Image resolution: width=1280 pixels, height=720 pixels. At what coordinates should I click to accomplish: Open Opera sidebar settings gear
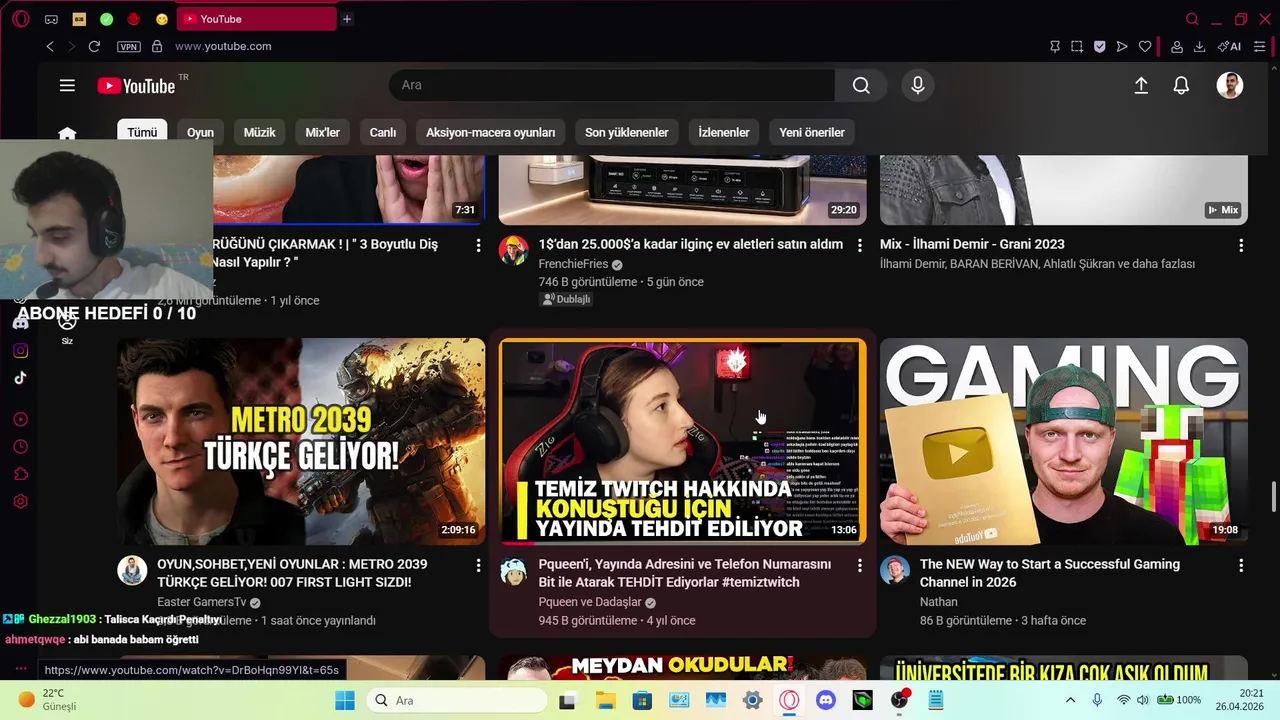coord(20,502)
